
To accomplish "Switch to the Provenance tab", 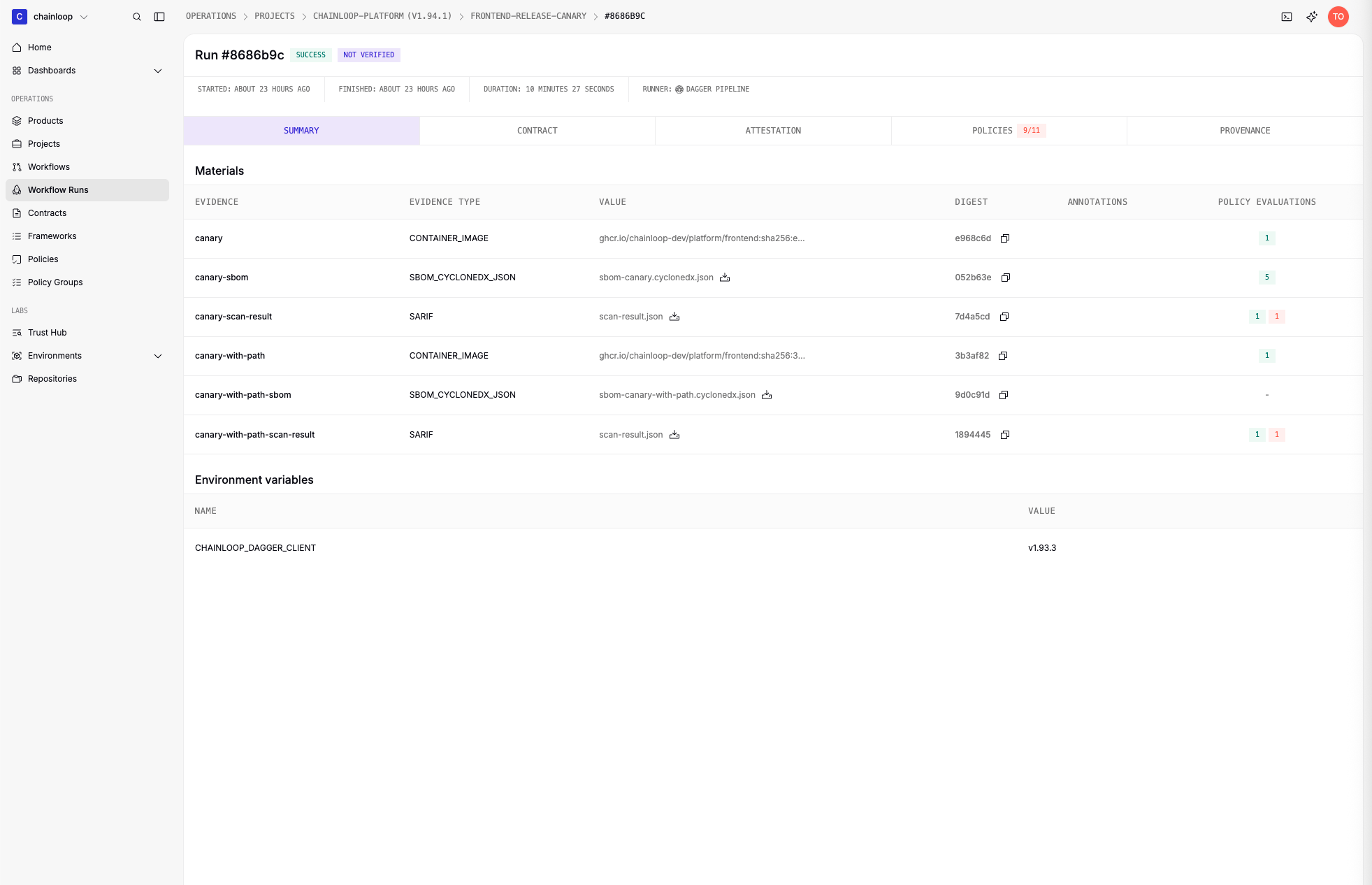I will pos(1245,131).
